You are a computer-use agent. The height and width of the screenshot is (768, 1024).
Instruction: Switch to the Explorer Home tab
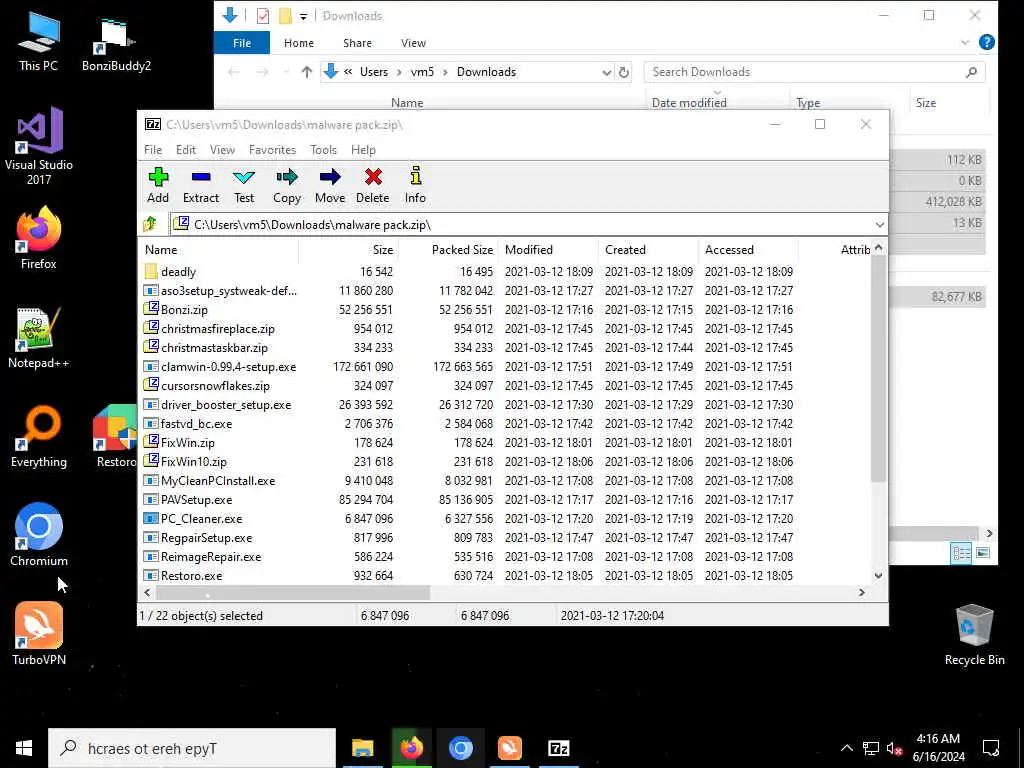298,43
